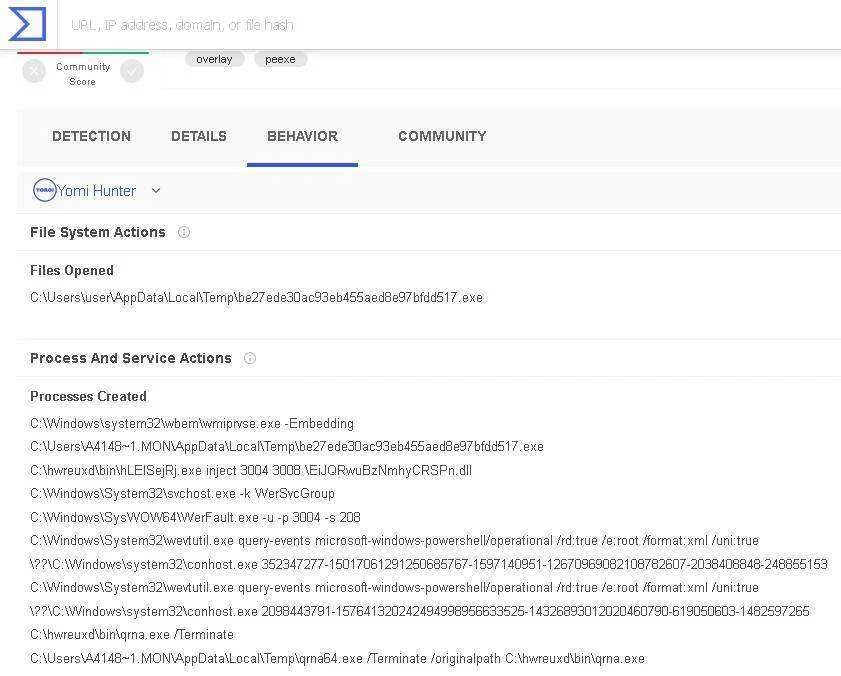Select the first wevtutil.exe query-events line
Screen dimensions: 841x676
[395, 540]
